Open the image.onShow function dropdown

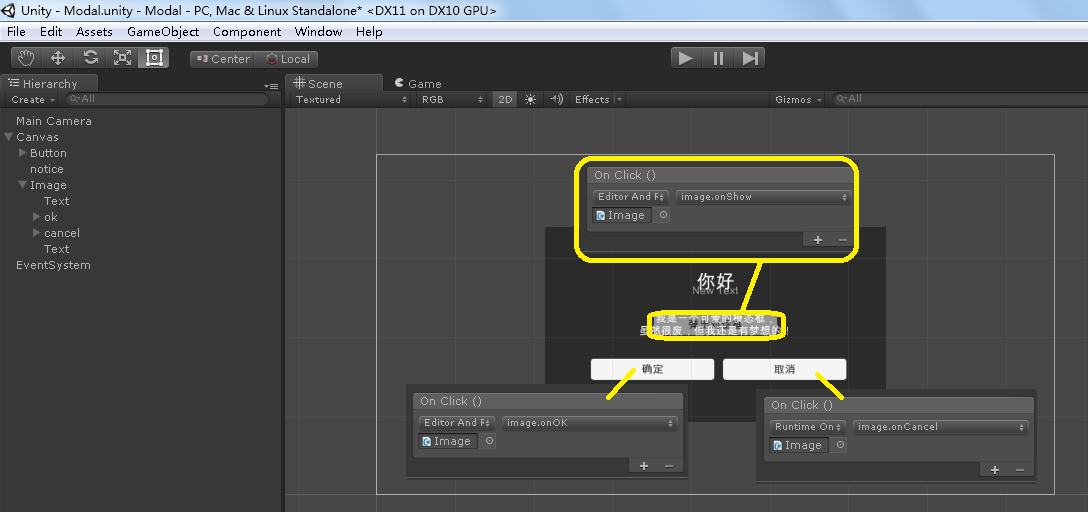pos(763,196)
